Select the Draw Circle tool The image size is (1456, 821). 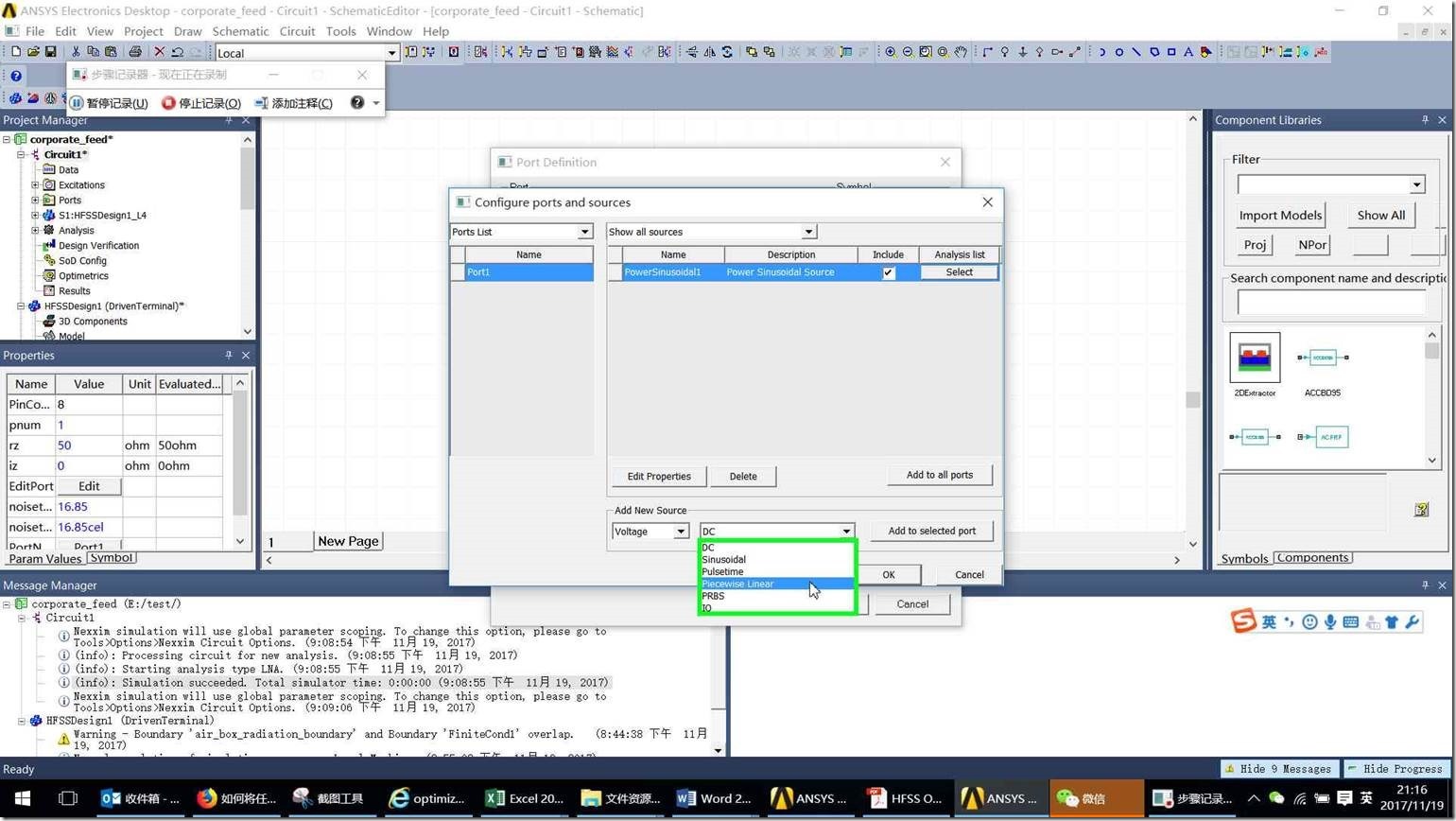coord(1119,52)
